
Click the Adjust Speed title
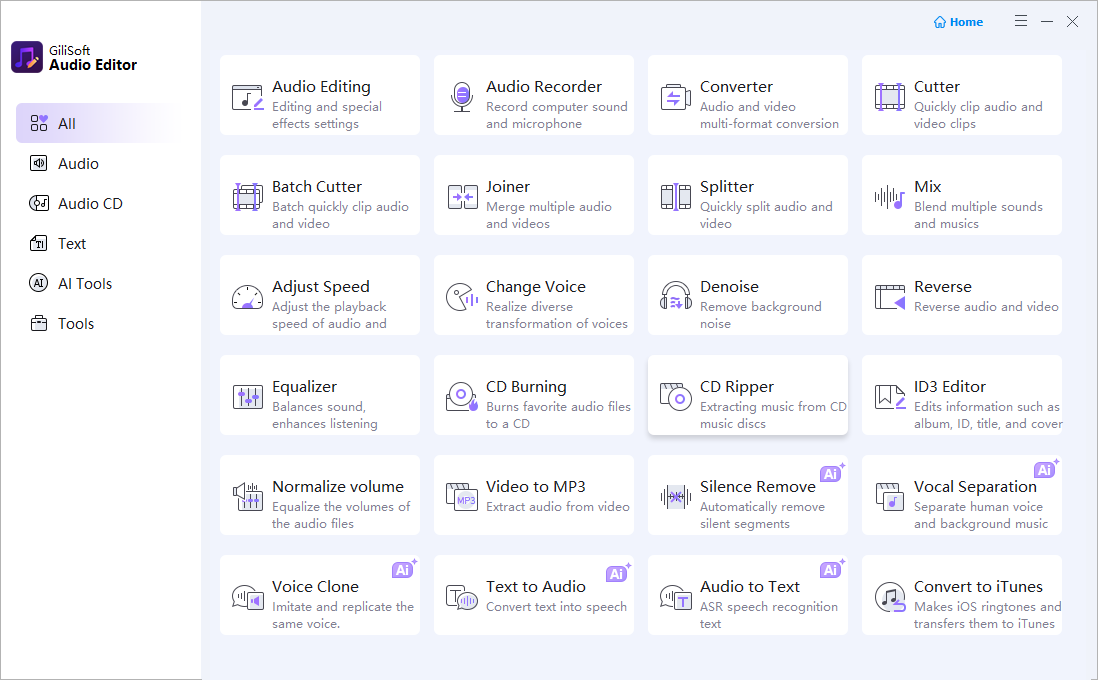321,286
